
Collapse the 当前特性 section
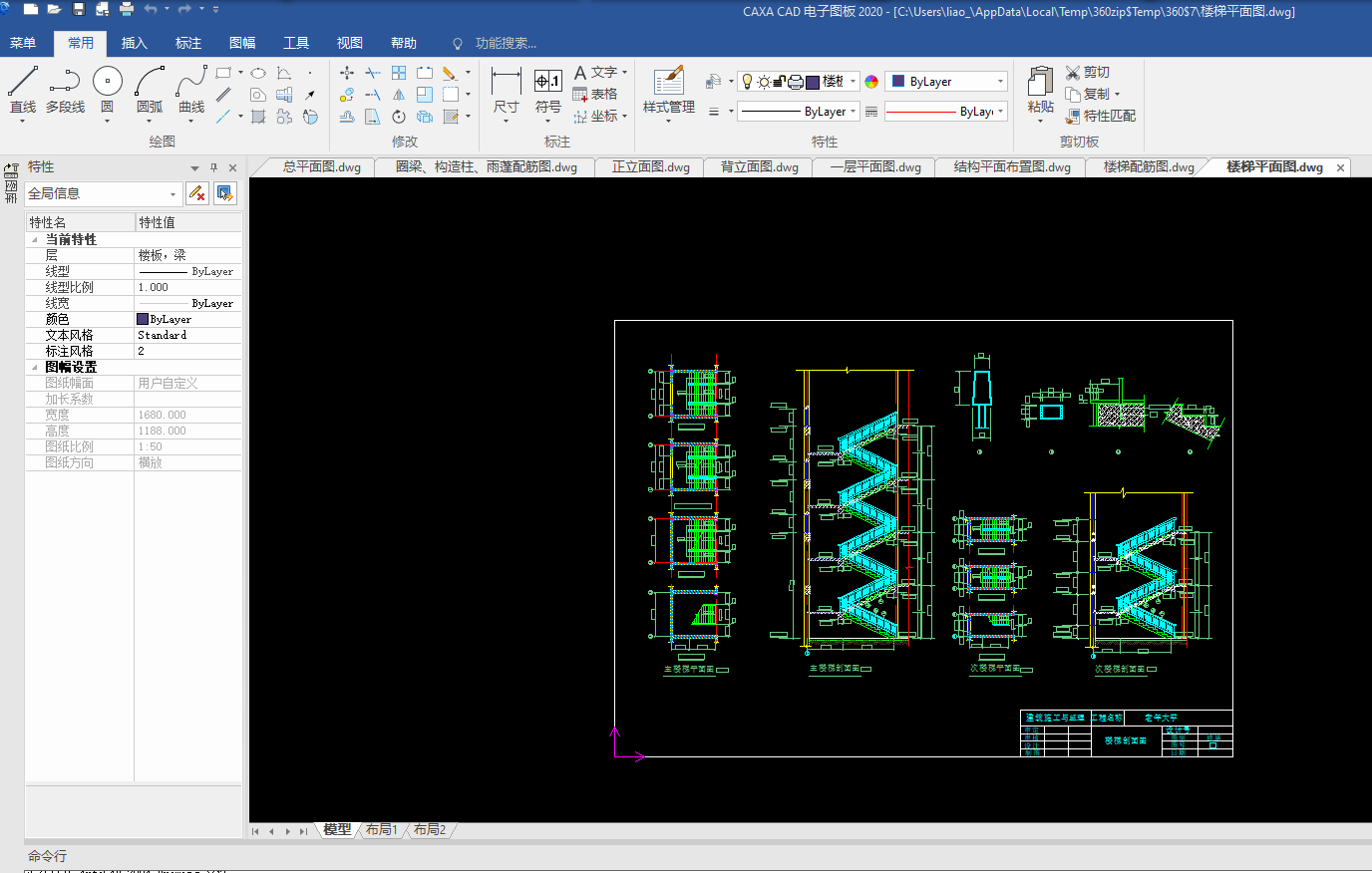[35, 240]
